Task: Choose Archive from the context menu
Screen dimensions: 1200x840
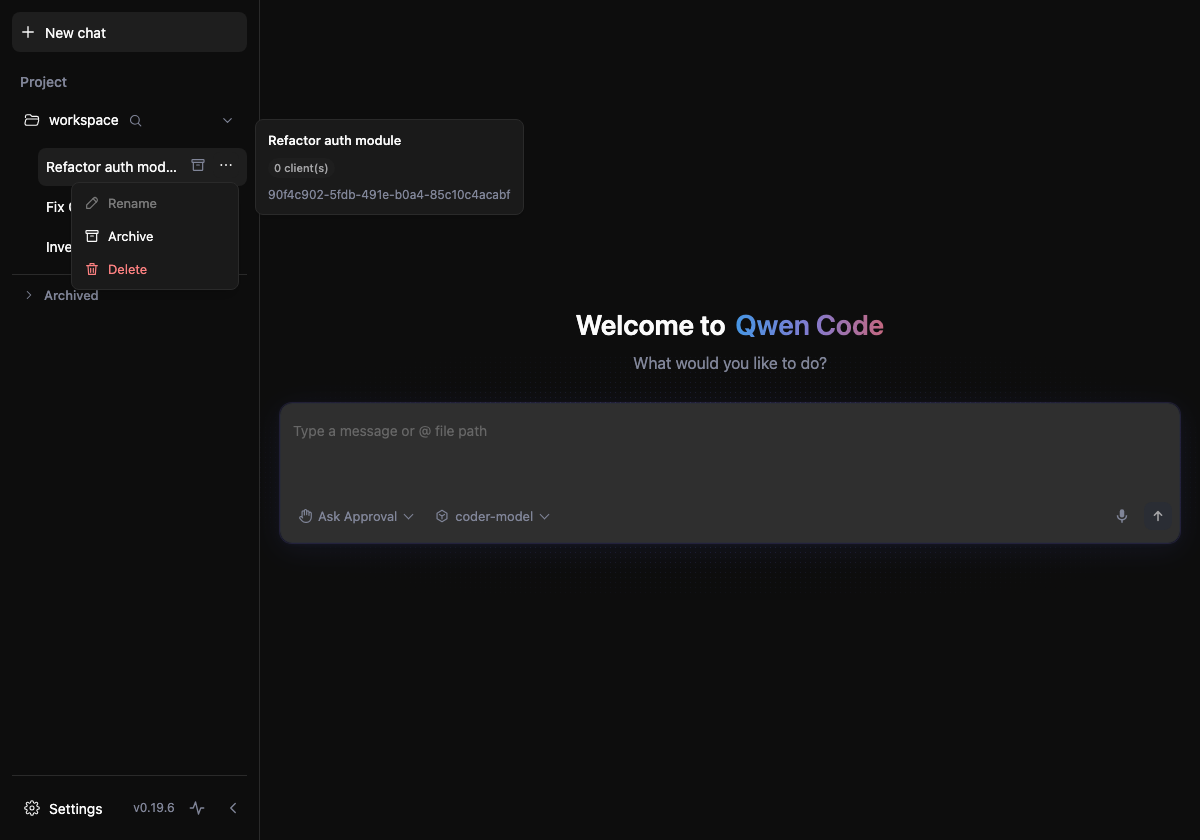Action: click(x=155, y=236)
